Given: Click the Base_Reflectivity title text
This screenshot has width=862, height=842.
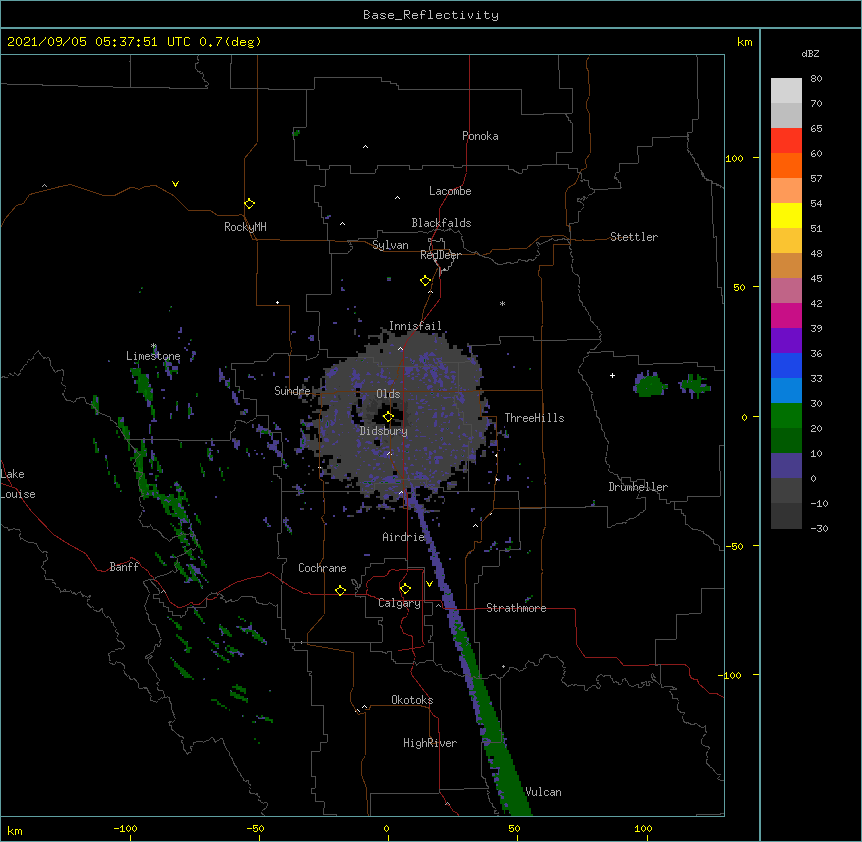Looking at the screenshot, I should 431,15.
